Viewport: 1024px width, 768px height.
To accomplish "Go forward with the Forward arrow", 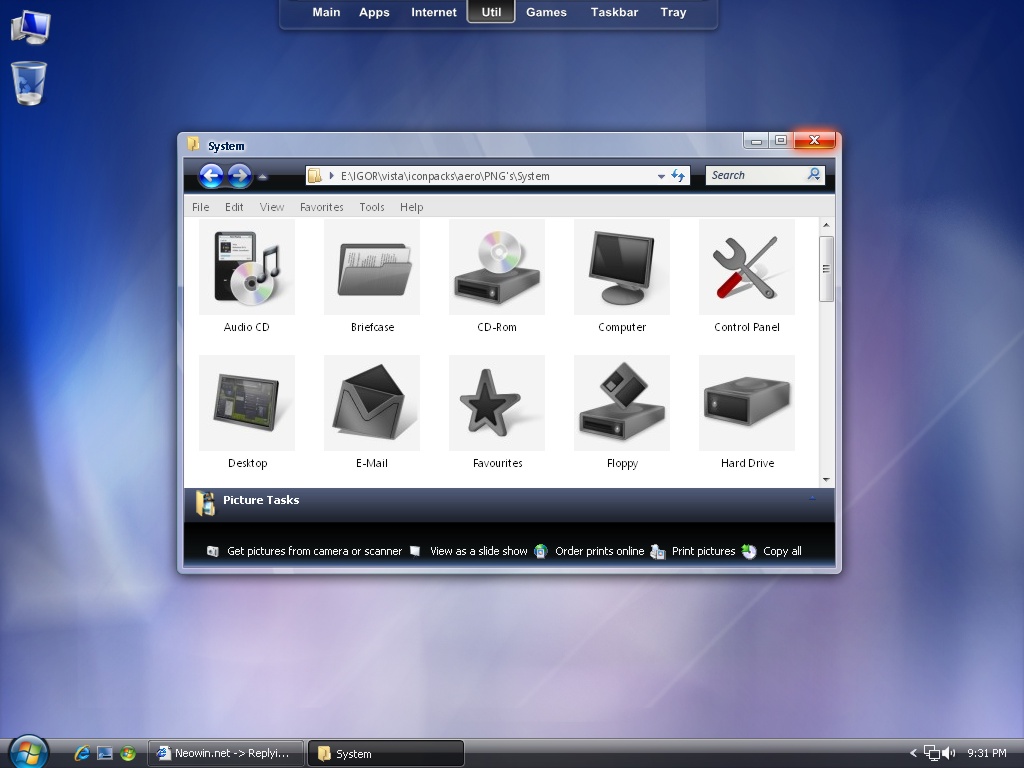I will click(x=240, y=175).
